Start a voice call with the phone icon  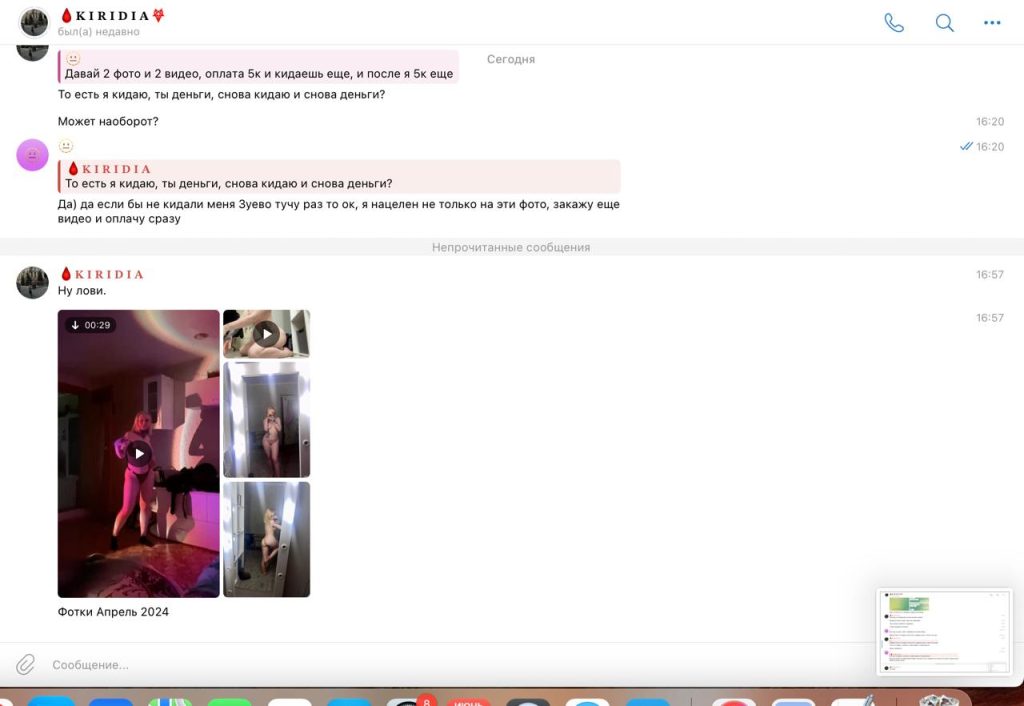pyautogui.click(x=894, y=23)
